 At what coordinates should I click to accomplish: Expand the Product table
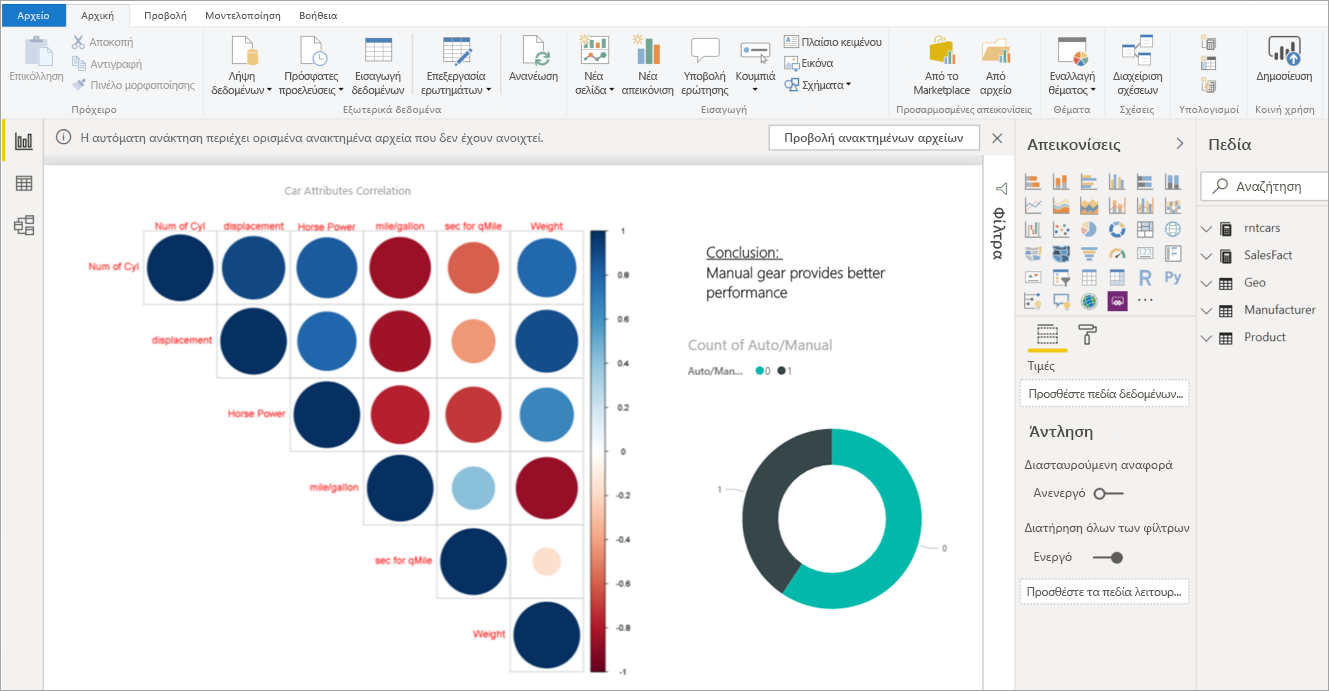click(1206, 337)
